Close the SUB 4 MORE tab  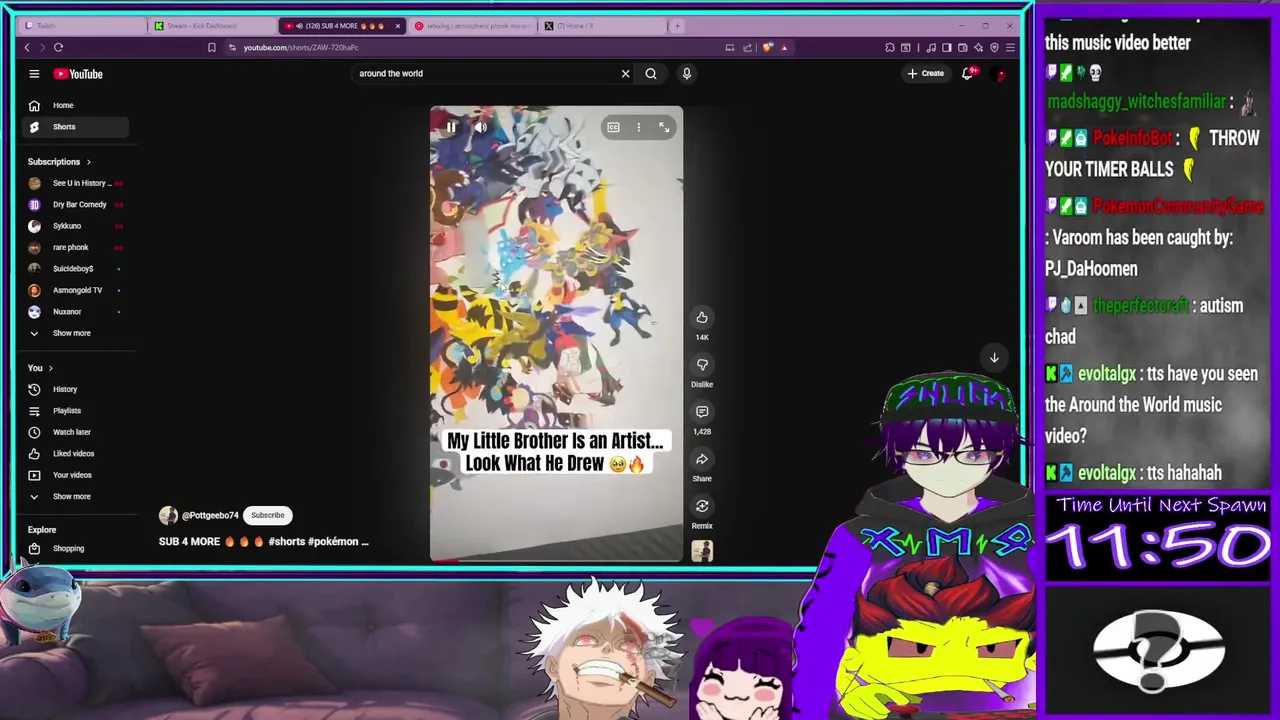(x=398, y=26)
